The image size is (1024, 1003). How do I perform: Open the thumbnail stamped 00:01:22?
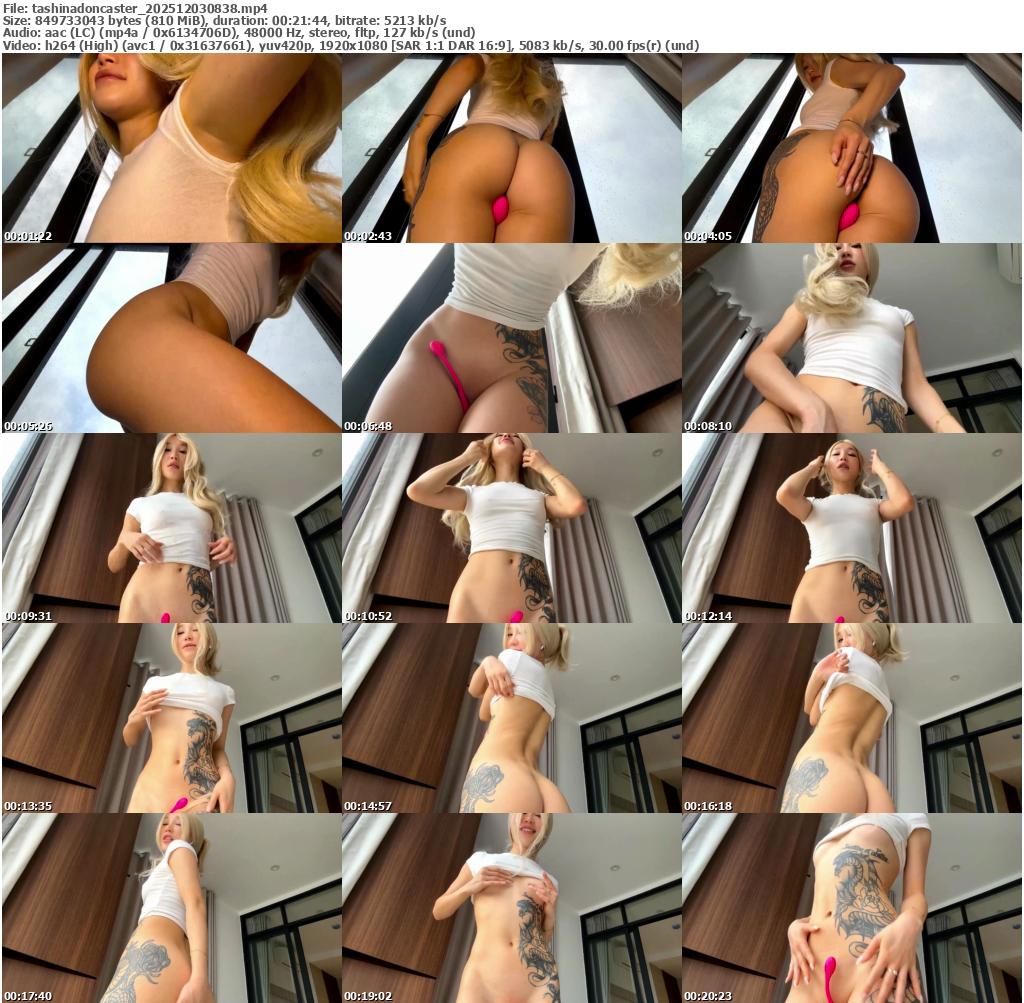pos(172,148)
